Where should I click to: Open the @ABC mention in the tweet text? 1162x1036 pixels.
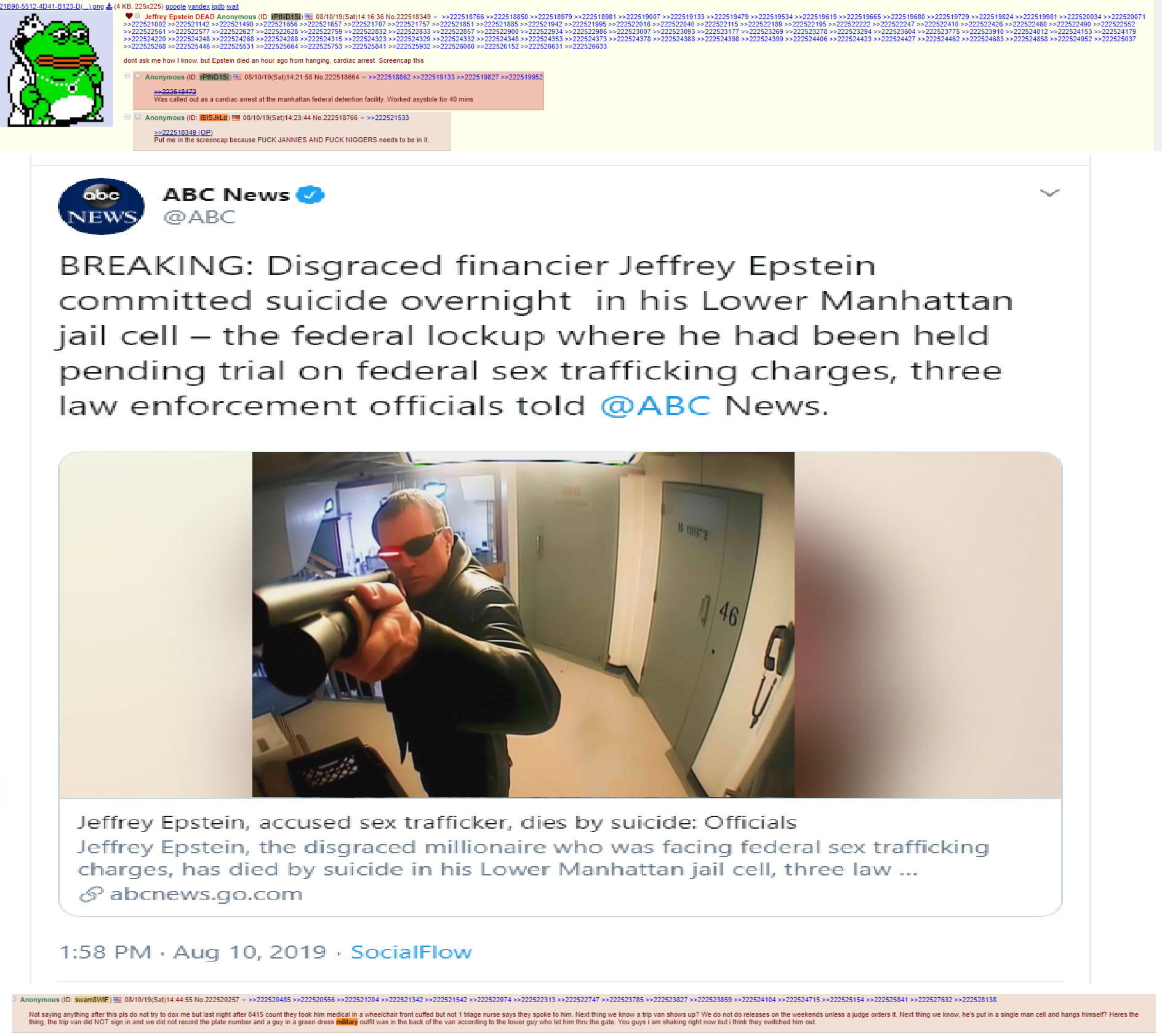655,407
